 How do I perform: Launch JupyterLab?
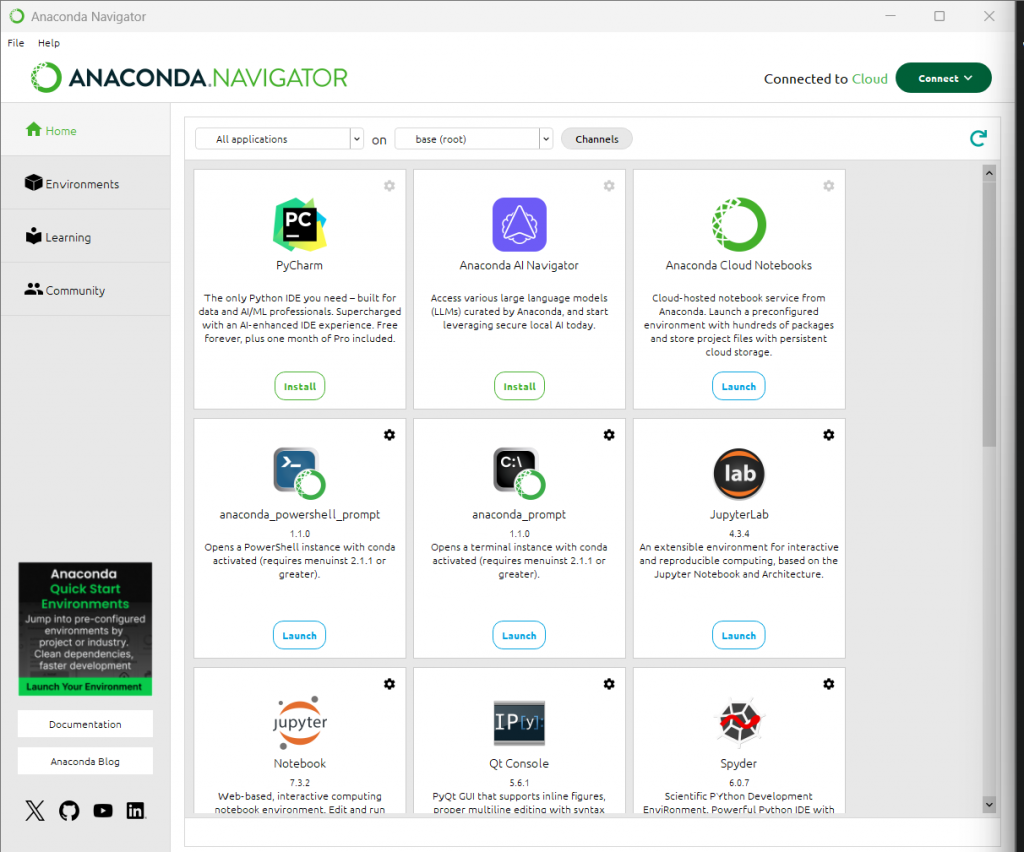[739, 635]
